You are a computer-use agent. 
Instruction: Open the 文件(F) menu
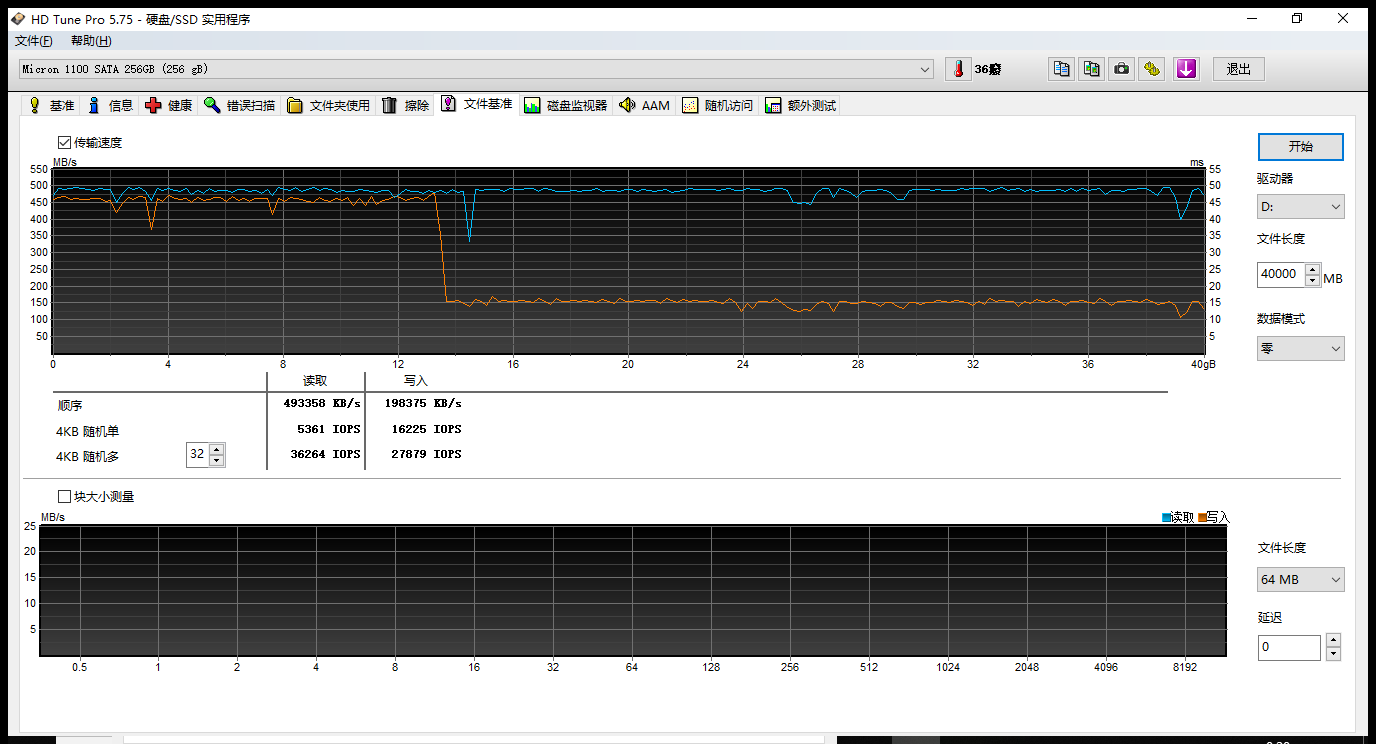(x=33, y=41)
